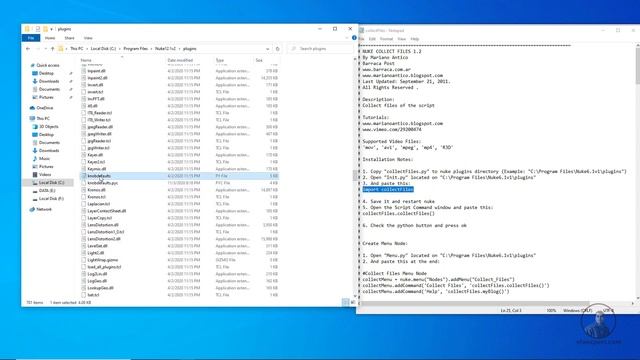The width and height of the screenshot is (640, 360).
Task: Open the File tab in Explorer
Action: click(31, 38)
